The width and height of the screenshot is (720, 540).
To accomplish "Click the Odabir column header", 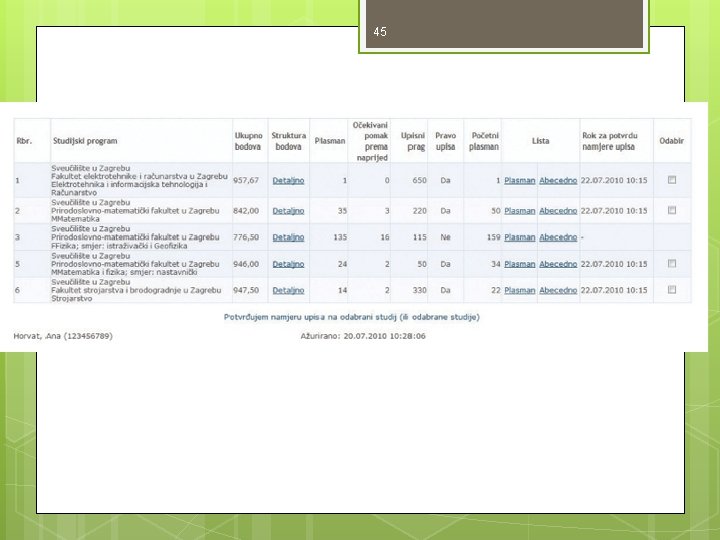I will tap(671, 141).
